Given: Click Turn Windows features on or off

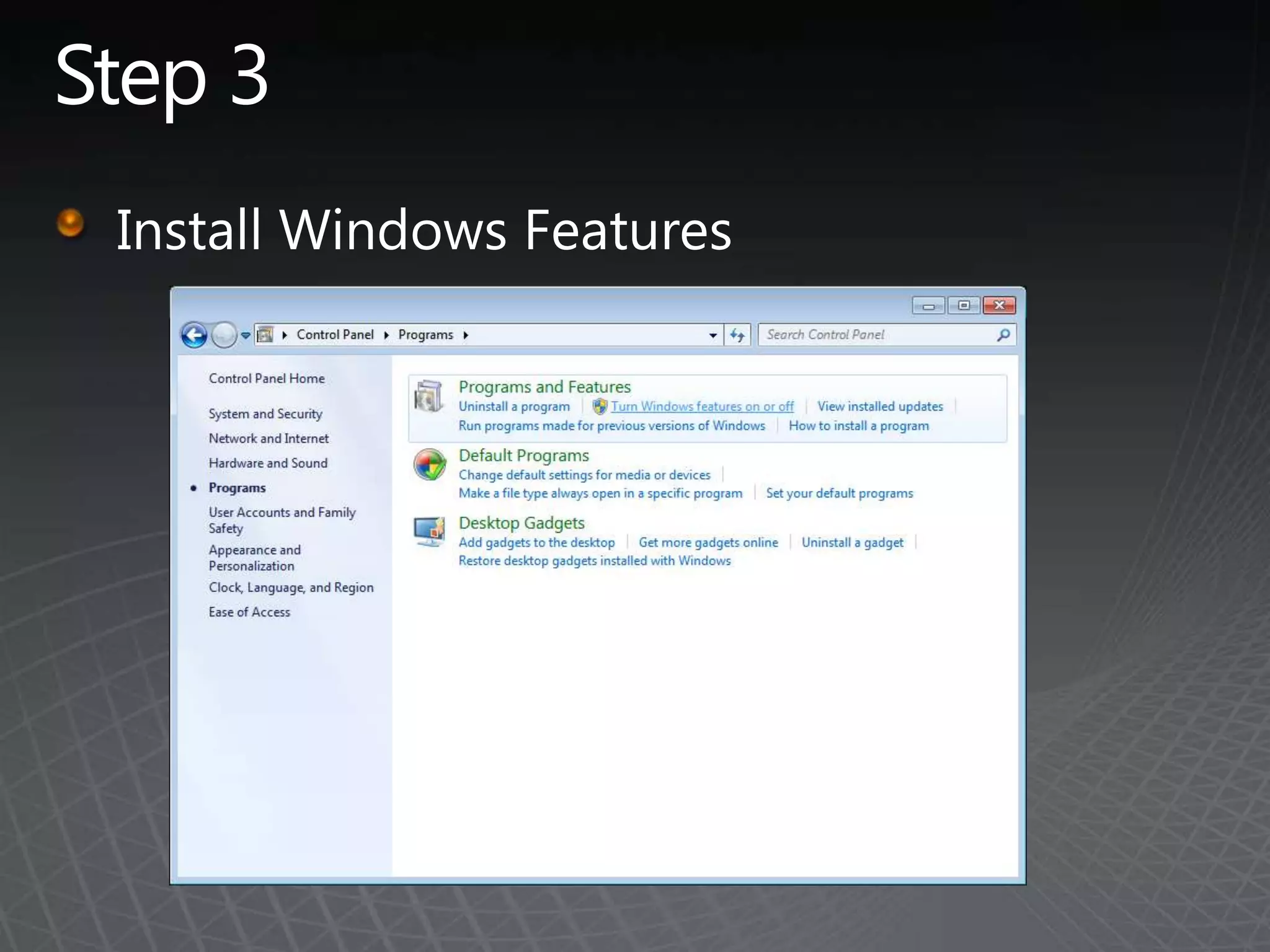Looking at the screenshot, I should [x=702, y=407].
